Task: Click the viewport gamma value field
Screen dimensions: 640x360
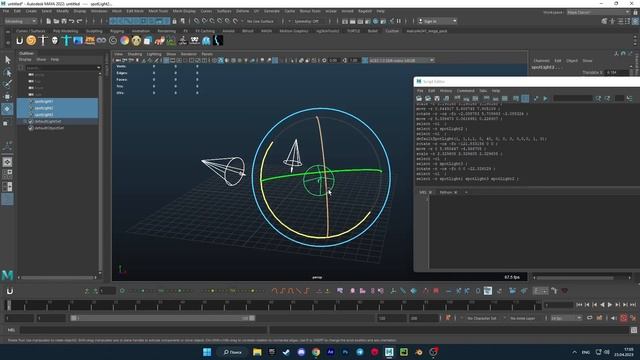Action: click(353, 60)
